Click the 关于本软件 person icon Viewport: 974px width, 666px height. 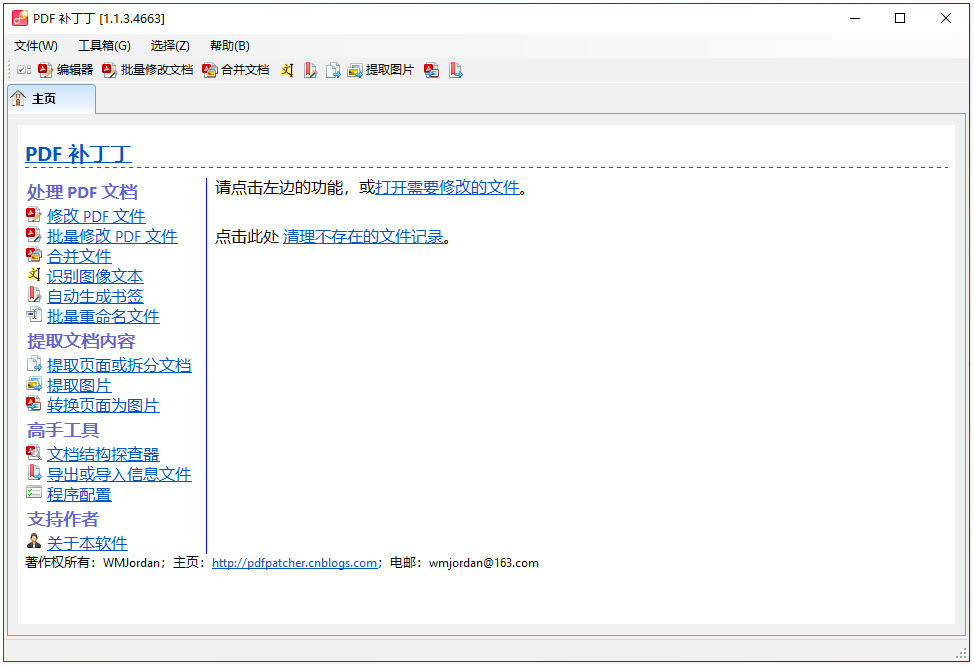point(33,542)
